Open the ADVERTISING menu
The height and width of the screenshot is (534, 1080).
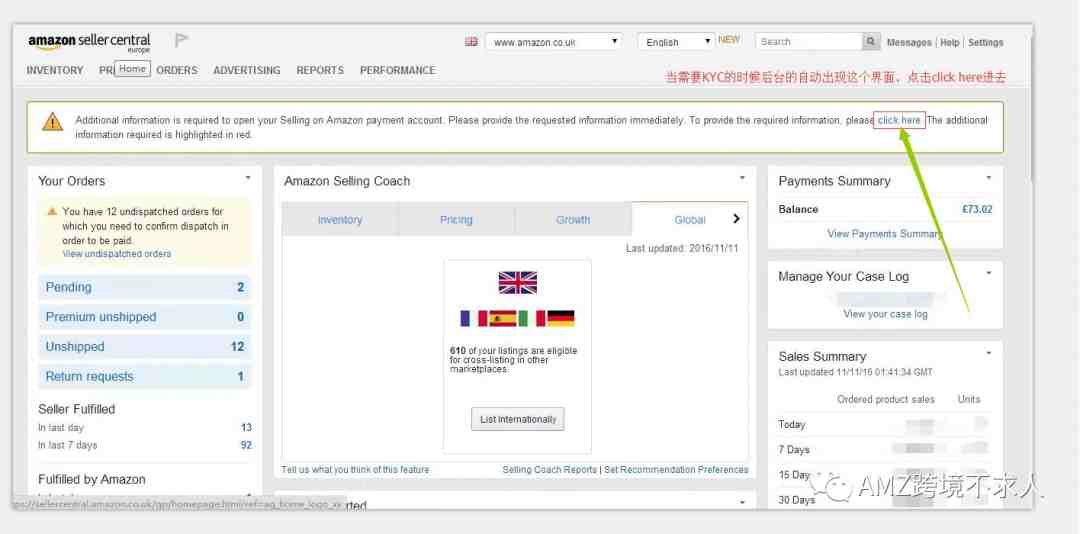pos(247,70)
